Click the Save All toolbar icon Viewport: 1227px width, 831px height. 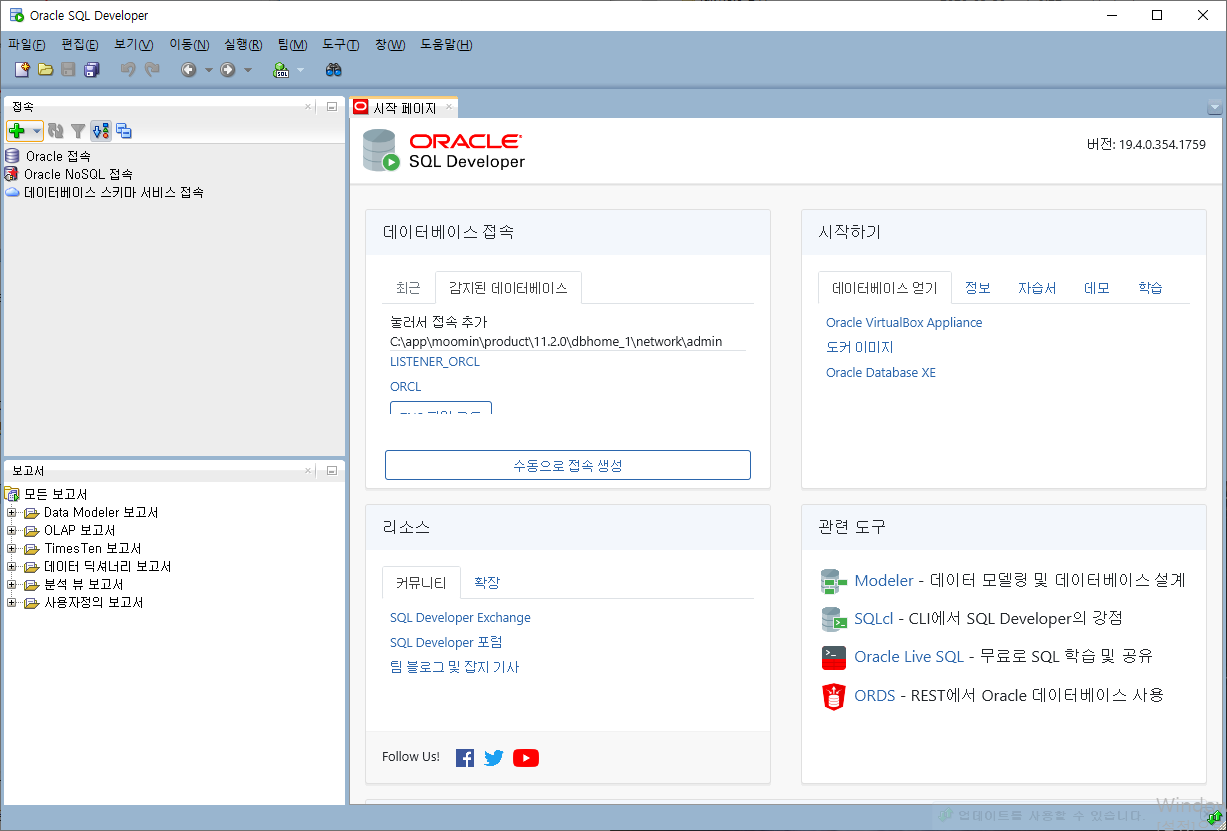(92, 70)
